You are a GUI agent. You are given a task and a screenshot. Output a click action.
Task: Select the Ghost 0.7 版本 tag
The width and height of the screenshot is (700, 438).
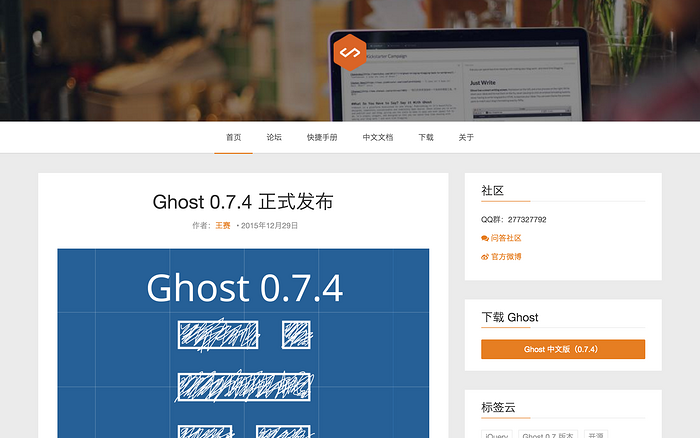[548, 434]
